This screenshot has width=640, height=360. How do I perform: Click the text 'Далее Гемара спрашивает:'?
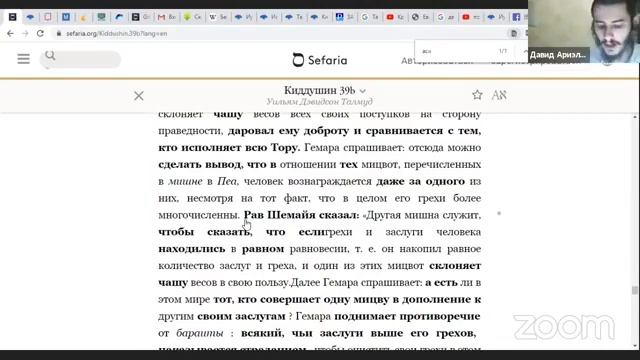[356, 282]
